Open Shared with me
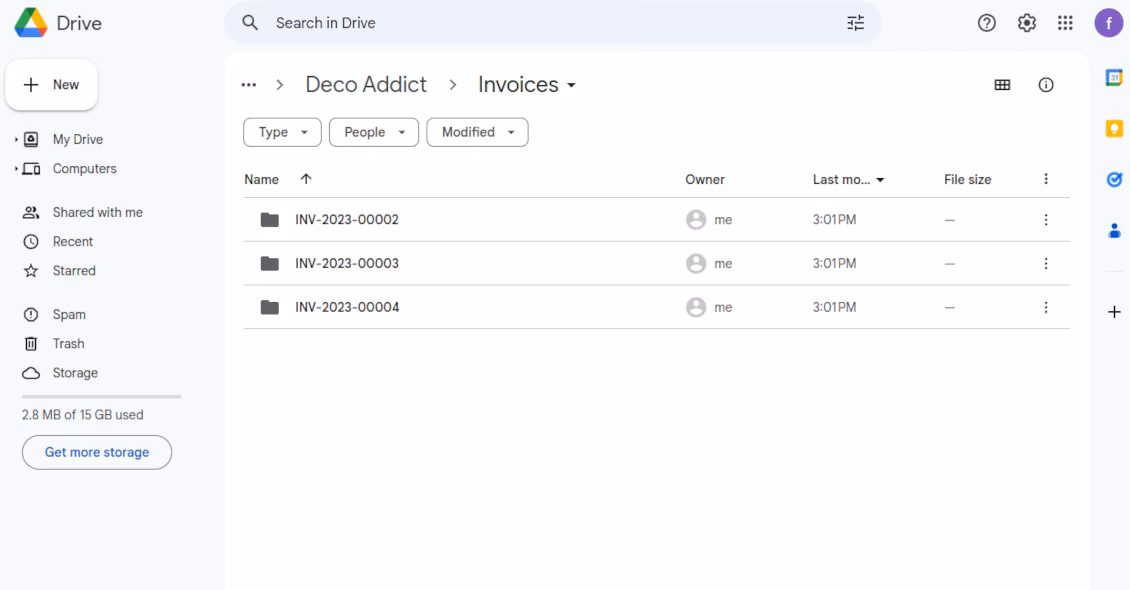The width and height of the screenshot is (1130, 590). pos(97,213)
